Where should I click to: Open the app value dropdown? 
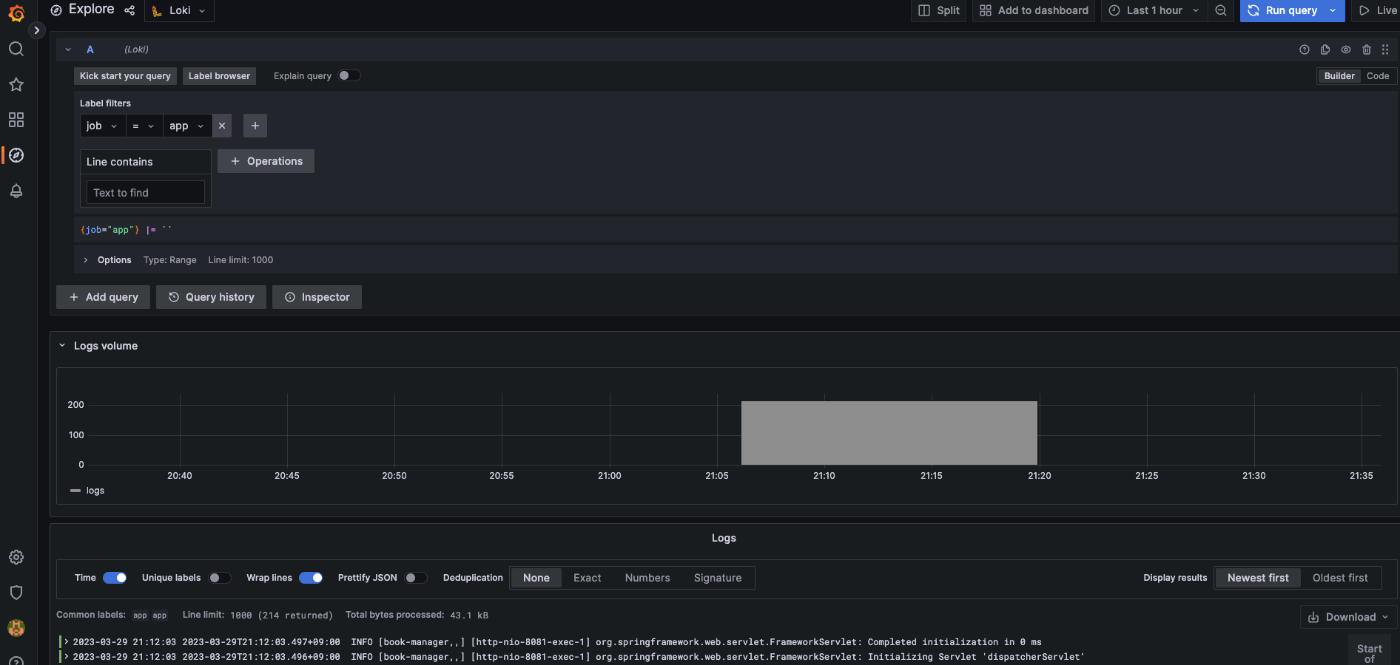point(187,126)
